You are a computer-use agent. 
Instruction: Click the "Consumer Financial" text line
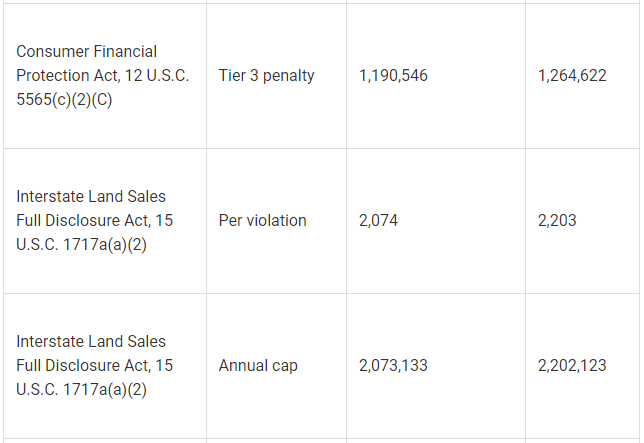click(x=86, y=51)
